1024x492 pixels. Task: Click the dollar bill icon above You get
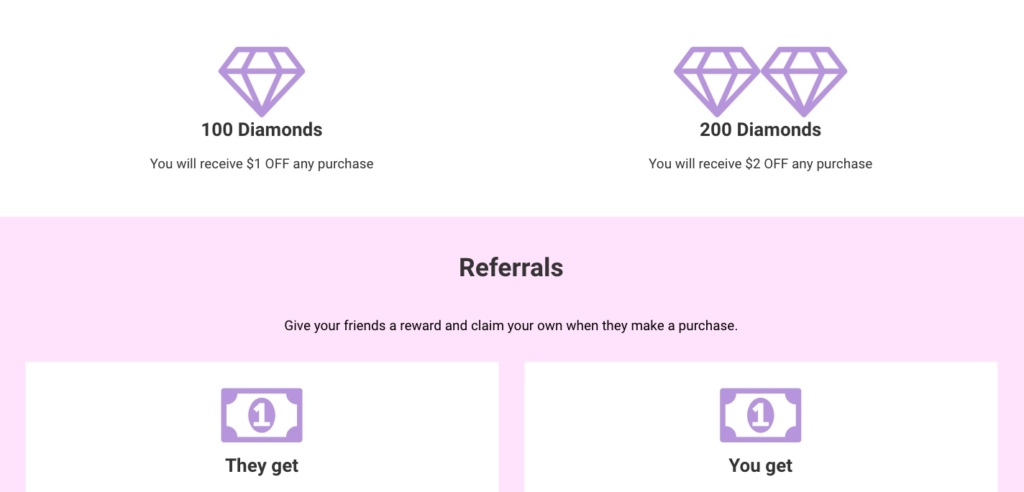coord(760,415)
